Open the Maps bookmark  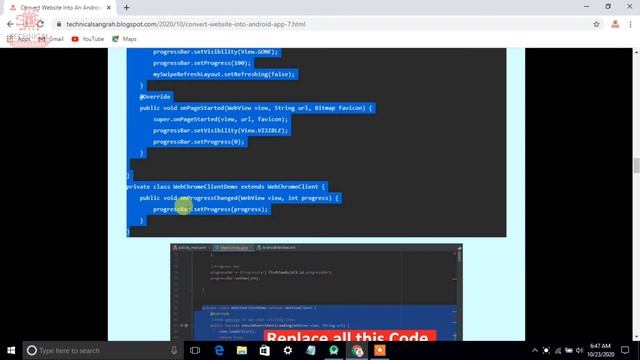point(124,39)
